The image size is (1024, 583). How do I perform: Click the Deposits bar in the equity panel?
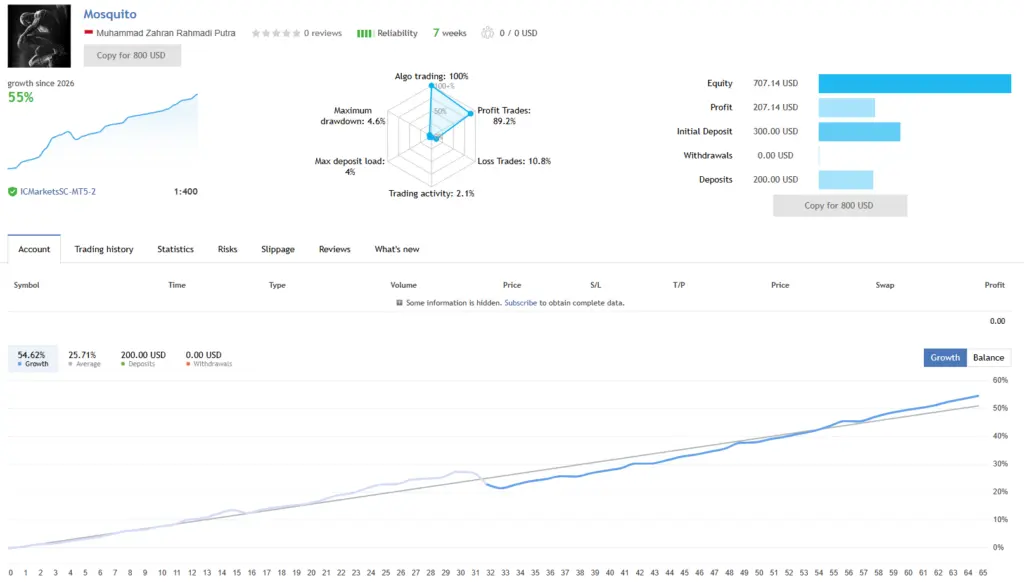click(846, 180)
